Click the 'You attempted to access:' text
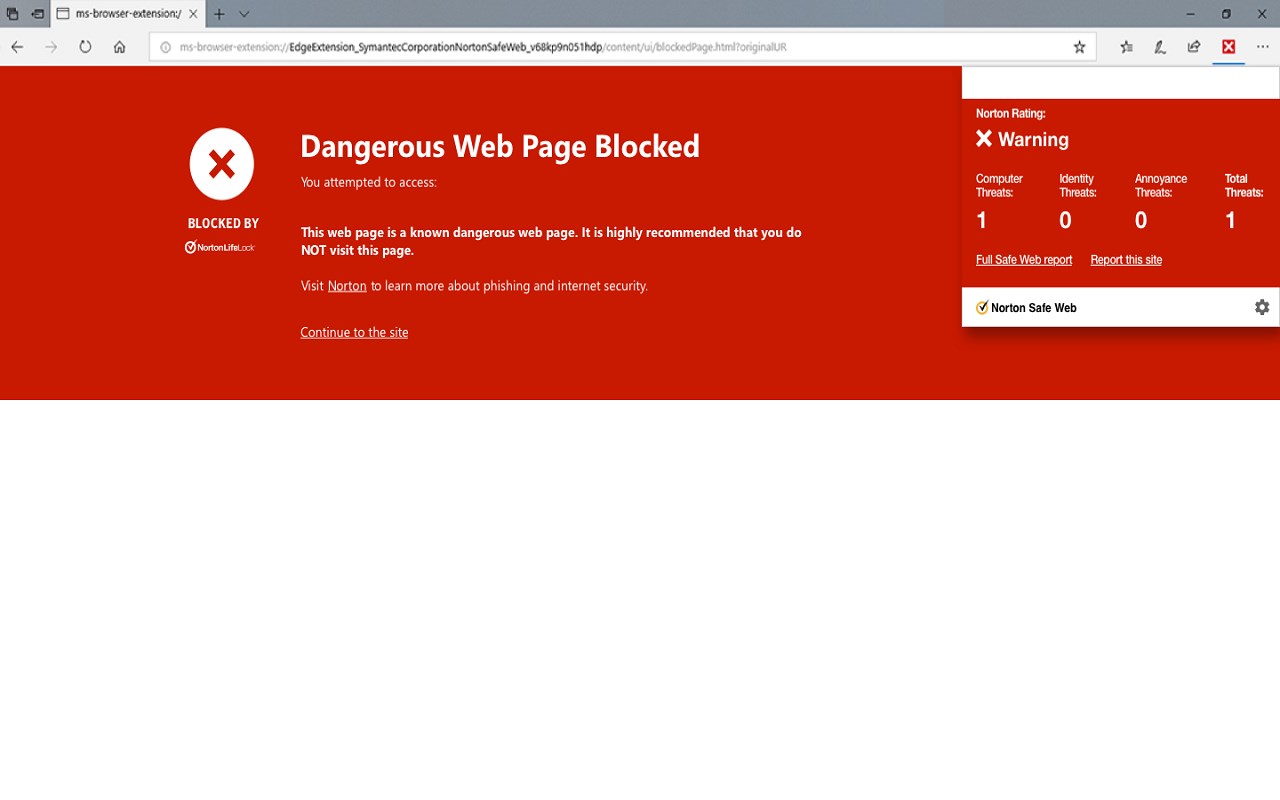 click(369, 182)
